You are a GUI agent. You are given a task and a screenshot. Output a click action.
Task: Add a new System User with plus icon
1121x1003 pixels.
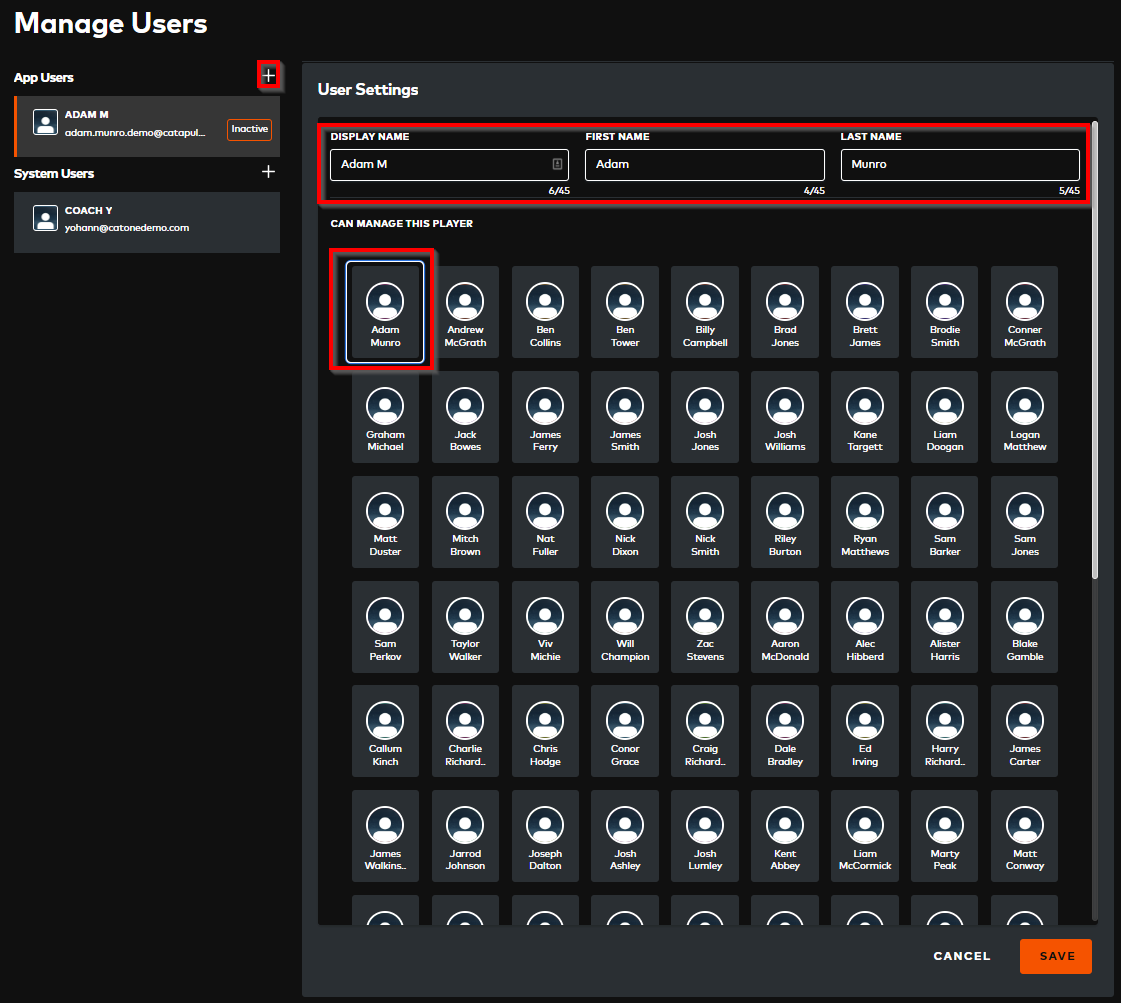click(x=268, y=172)
